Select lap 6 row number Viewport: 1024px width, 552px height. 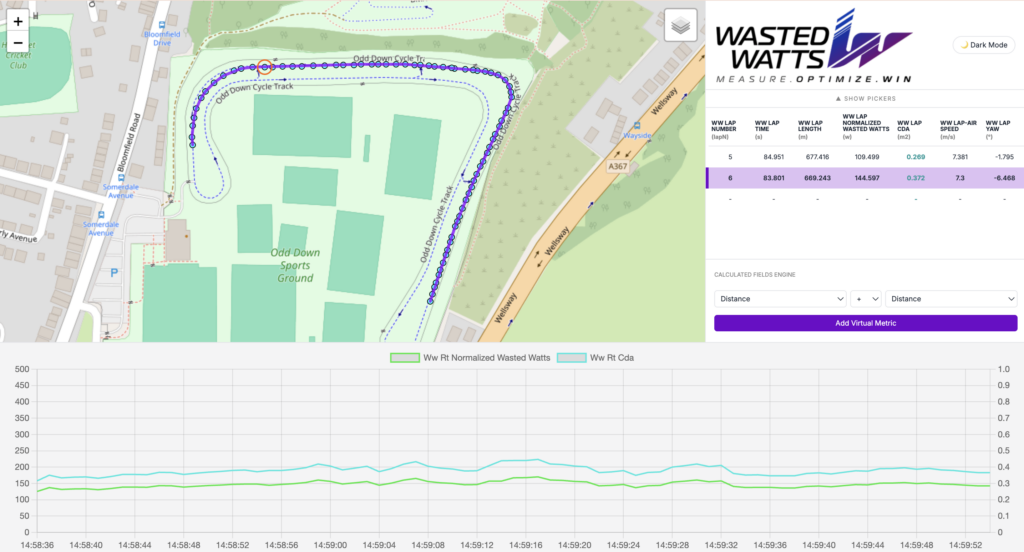tap(730, 178)
